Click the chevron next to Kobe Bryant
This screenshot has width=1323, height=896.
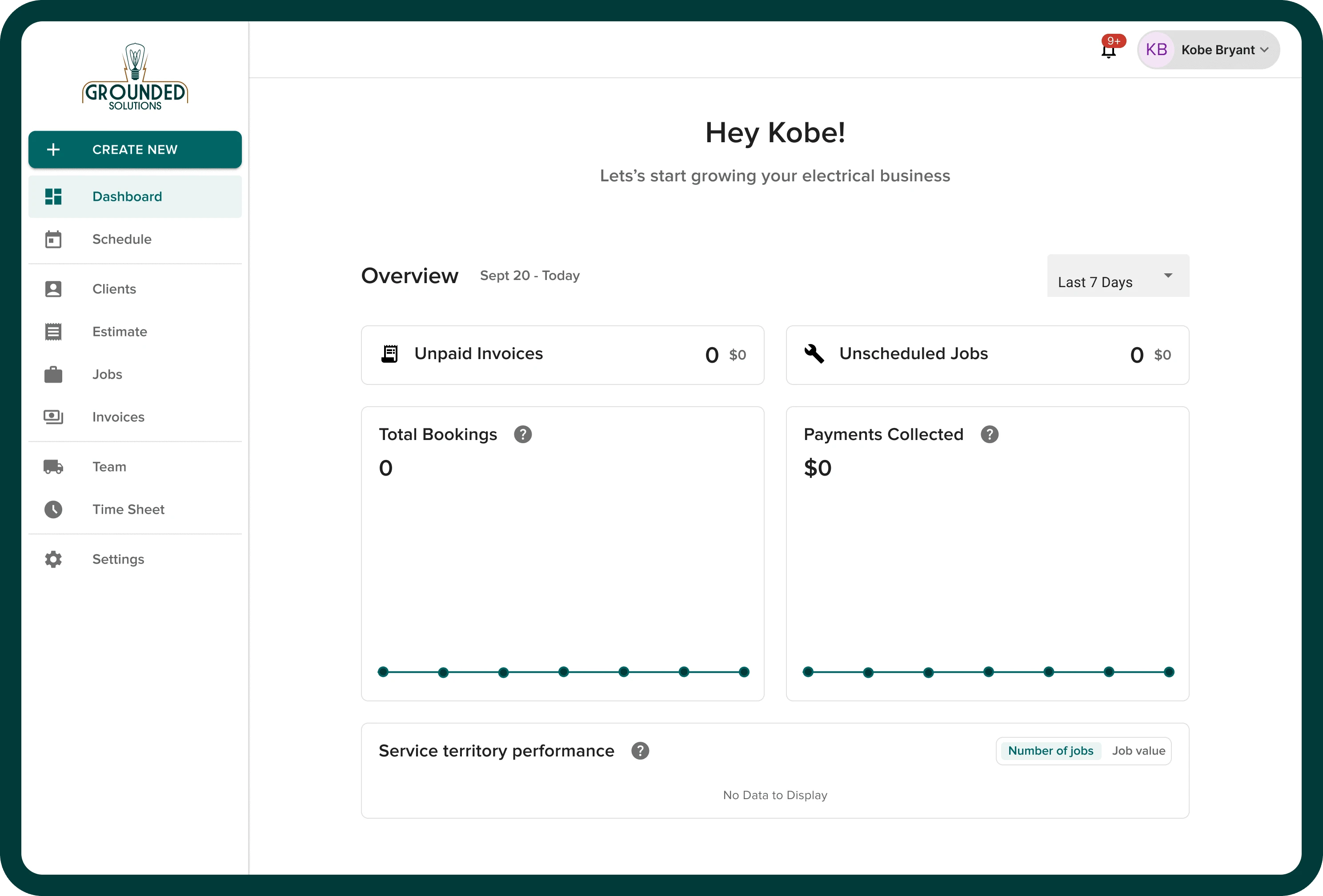[x=1264, y=50]
